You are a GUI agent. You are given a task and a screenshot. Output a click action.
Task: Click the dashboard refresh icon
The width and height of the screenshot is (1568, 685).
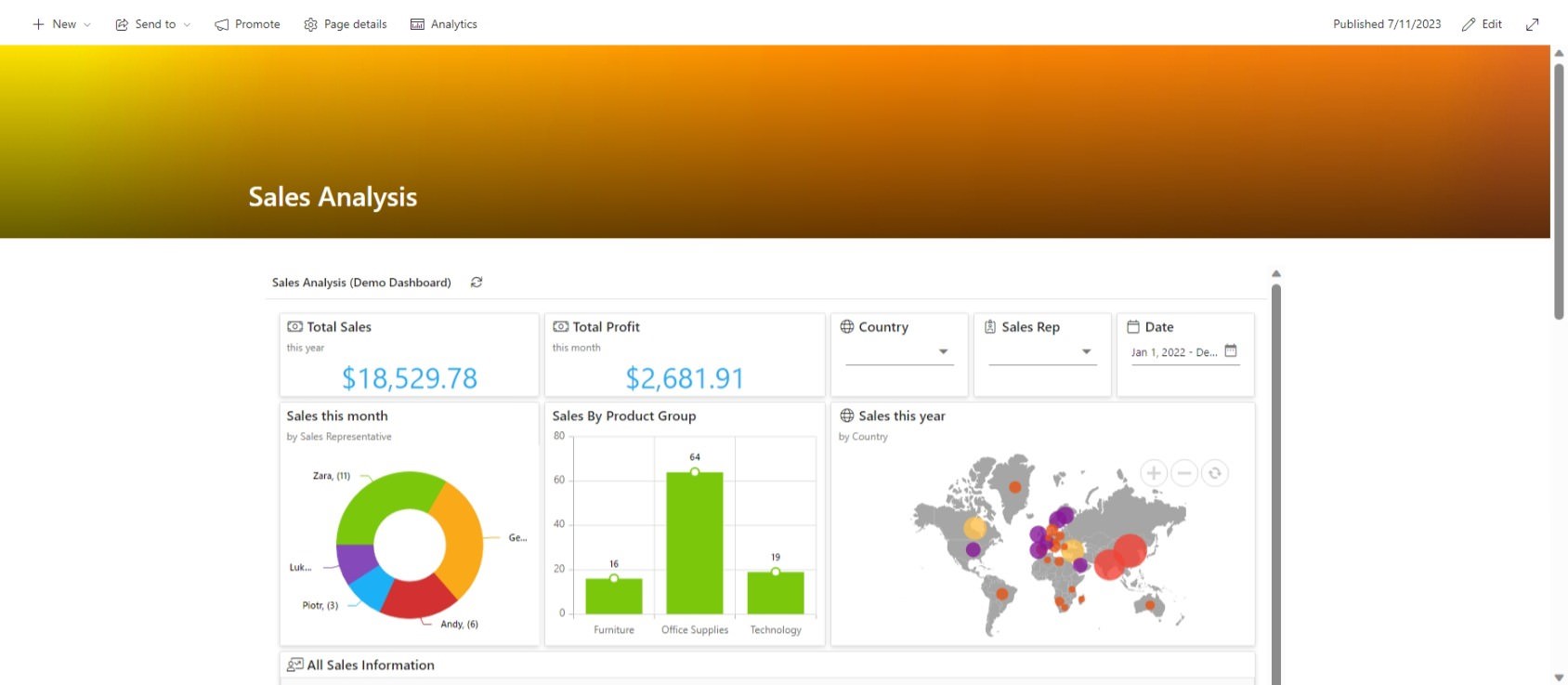[477, 283]
